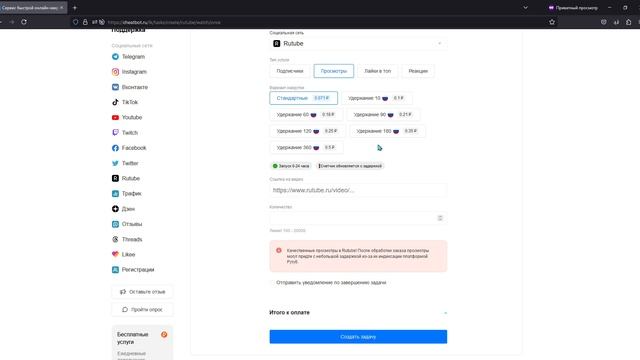Viewport: 640px width, 360px height.
Task: Open tracking protection shield icon
Action: 76,22
